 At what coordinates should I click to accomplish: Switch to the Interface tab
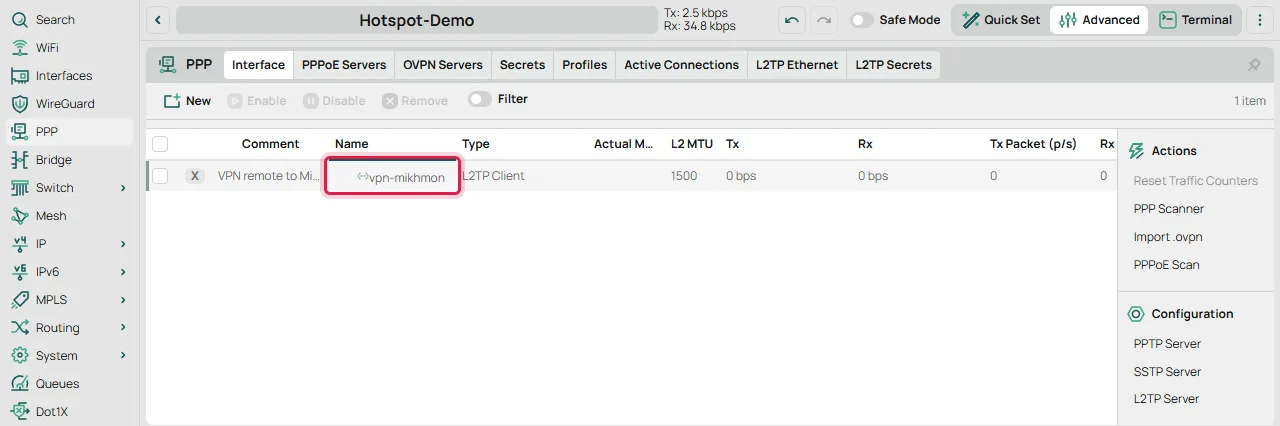(258, 65)
